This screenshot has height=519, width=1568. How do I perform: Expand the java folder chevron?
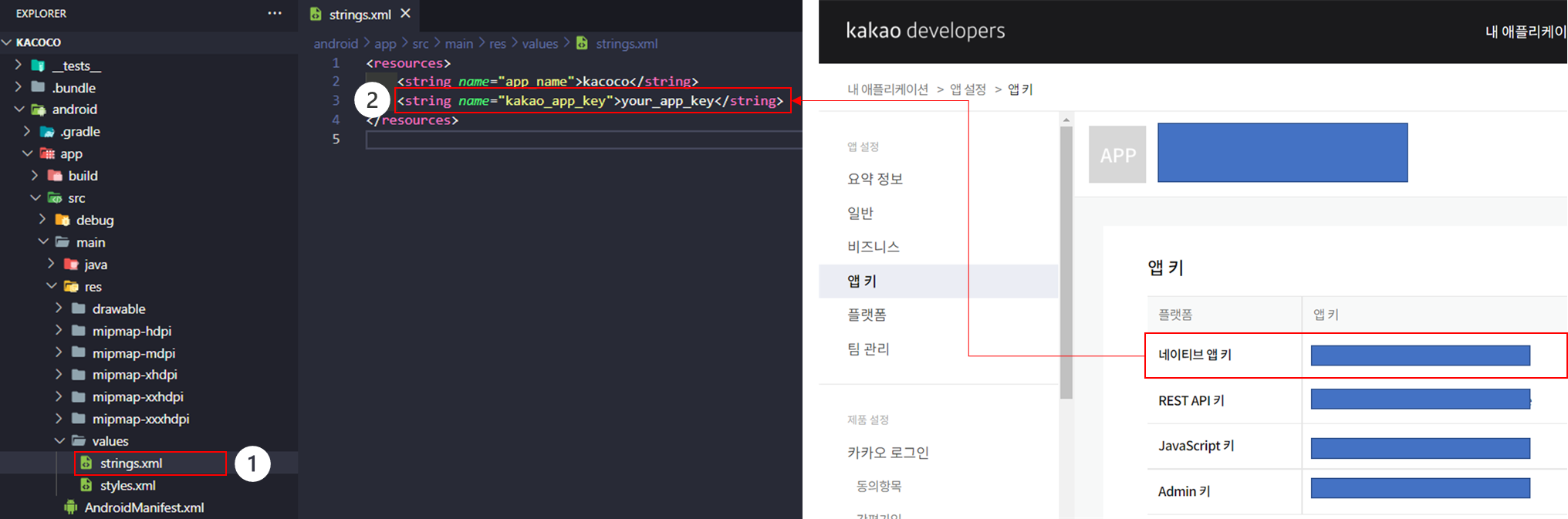51,264
